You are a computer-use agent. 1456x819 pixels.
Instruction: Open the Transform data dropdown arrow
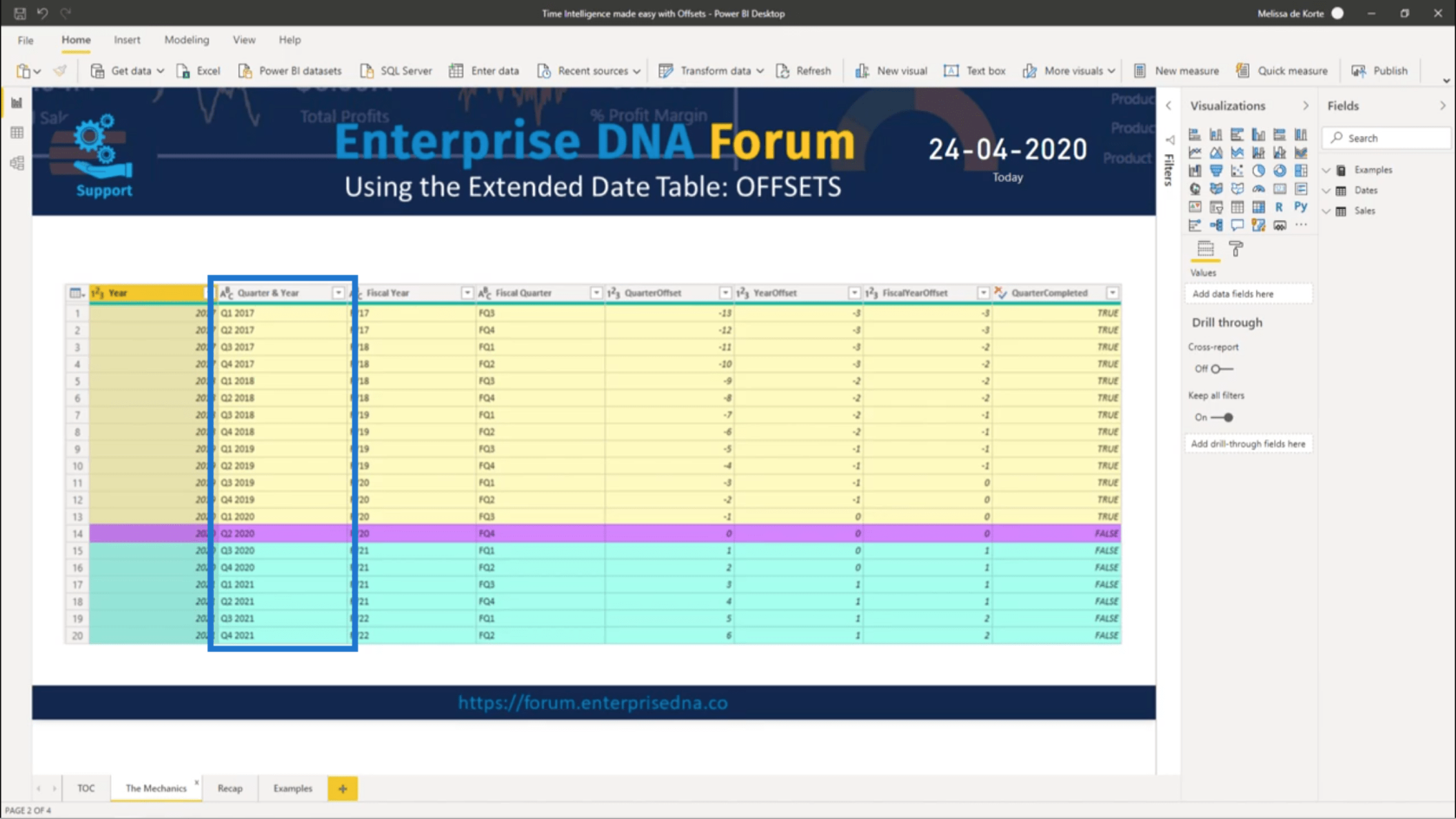tap(760, 71)
